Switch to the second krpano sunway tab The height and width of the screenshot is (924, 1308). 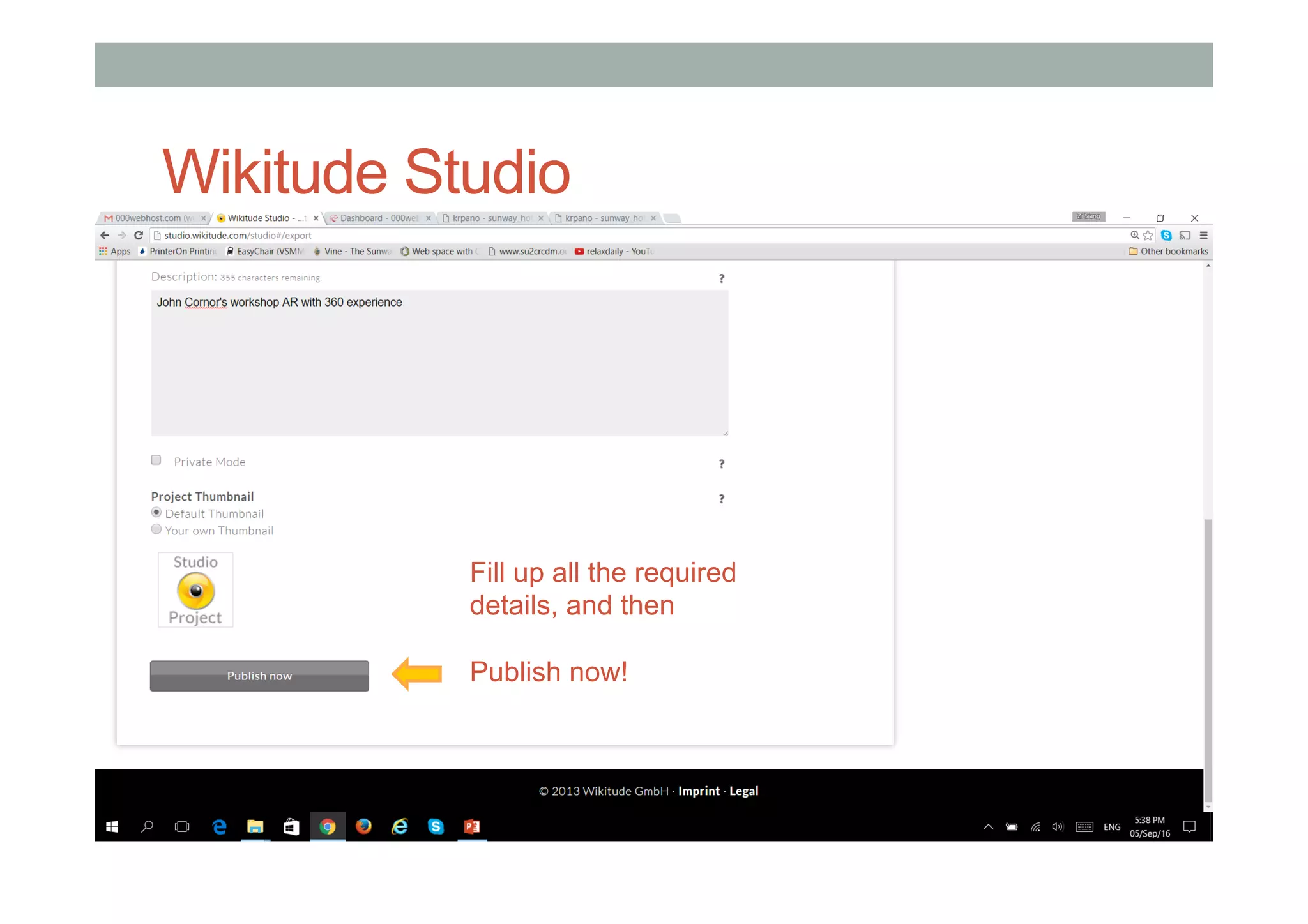coord(604,218)
